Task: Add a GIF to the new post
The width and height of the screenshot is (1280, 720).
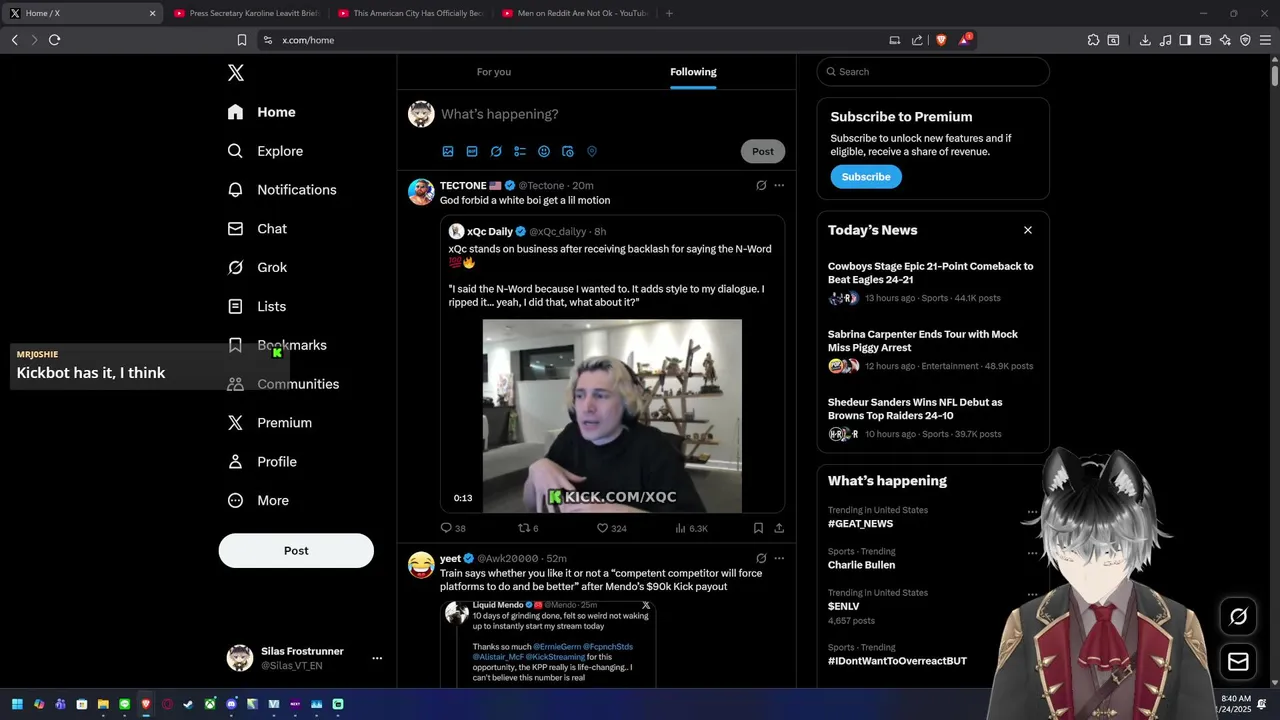Action: [x=472, y=152]
